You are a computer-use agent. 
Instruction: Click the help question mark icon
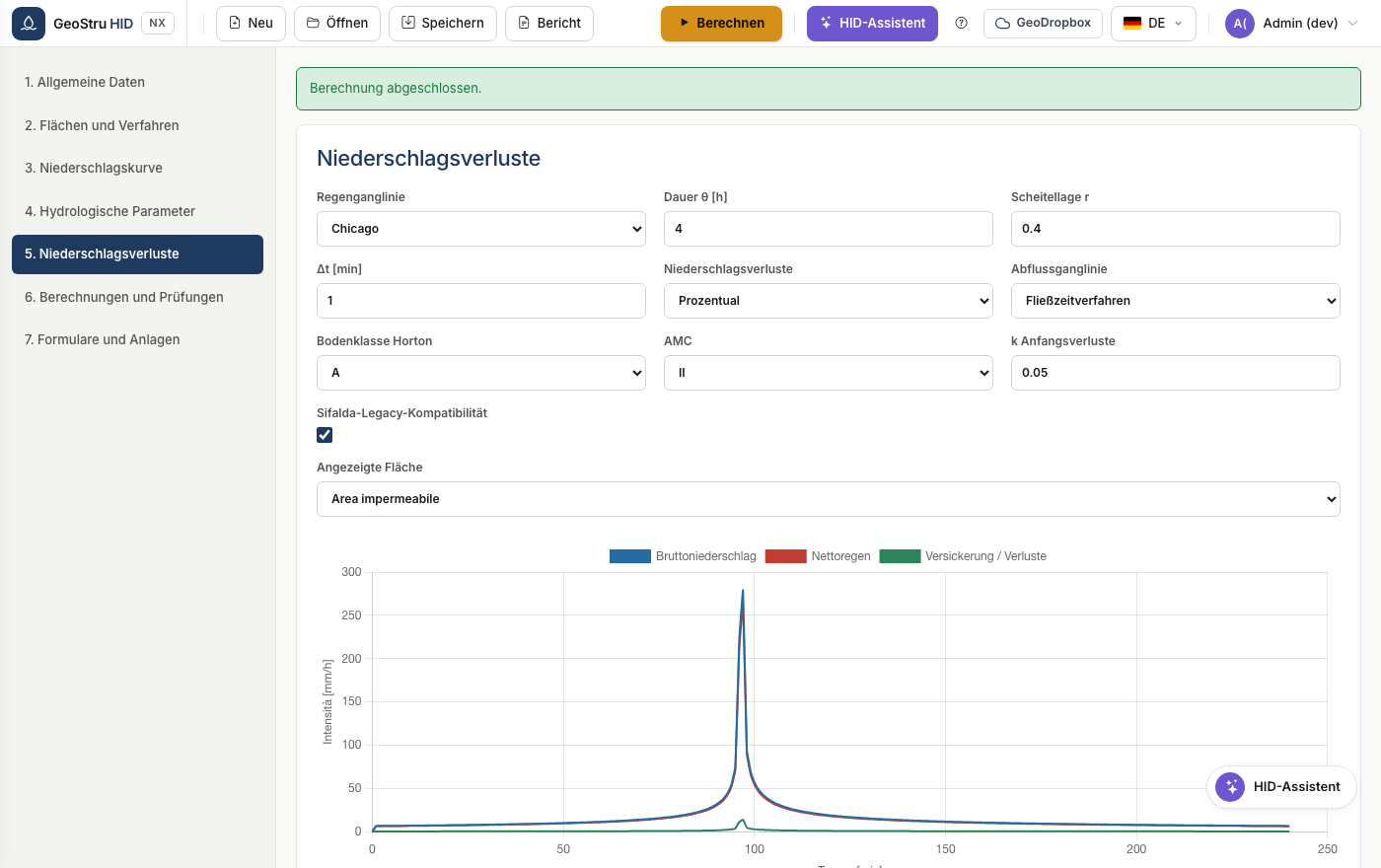[962, 23]
